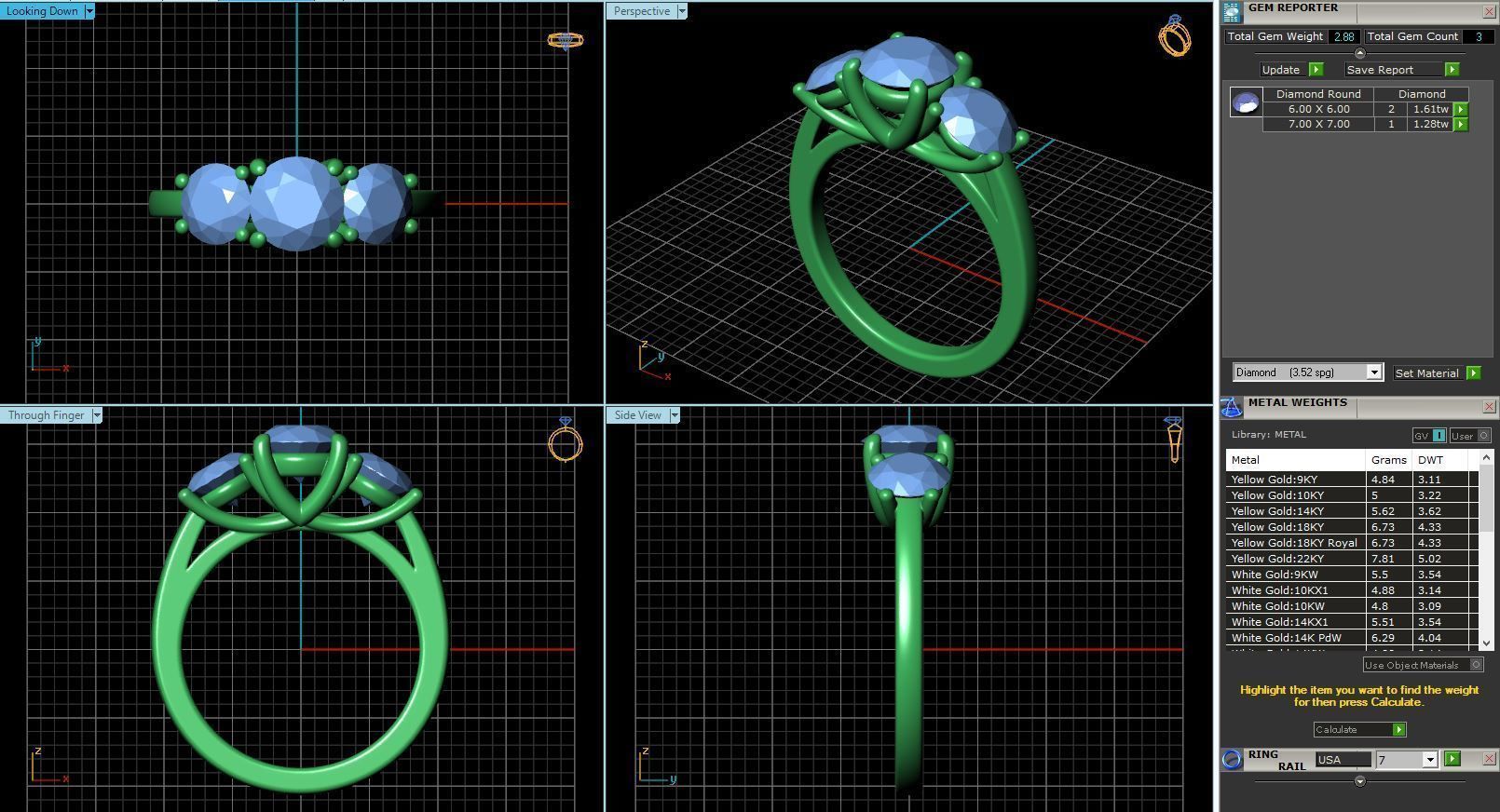
Task: Click the 1.61tw gem weight cell
Action: pos(1430,109)
